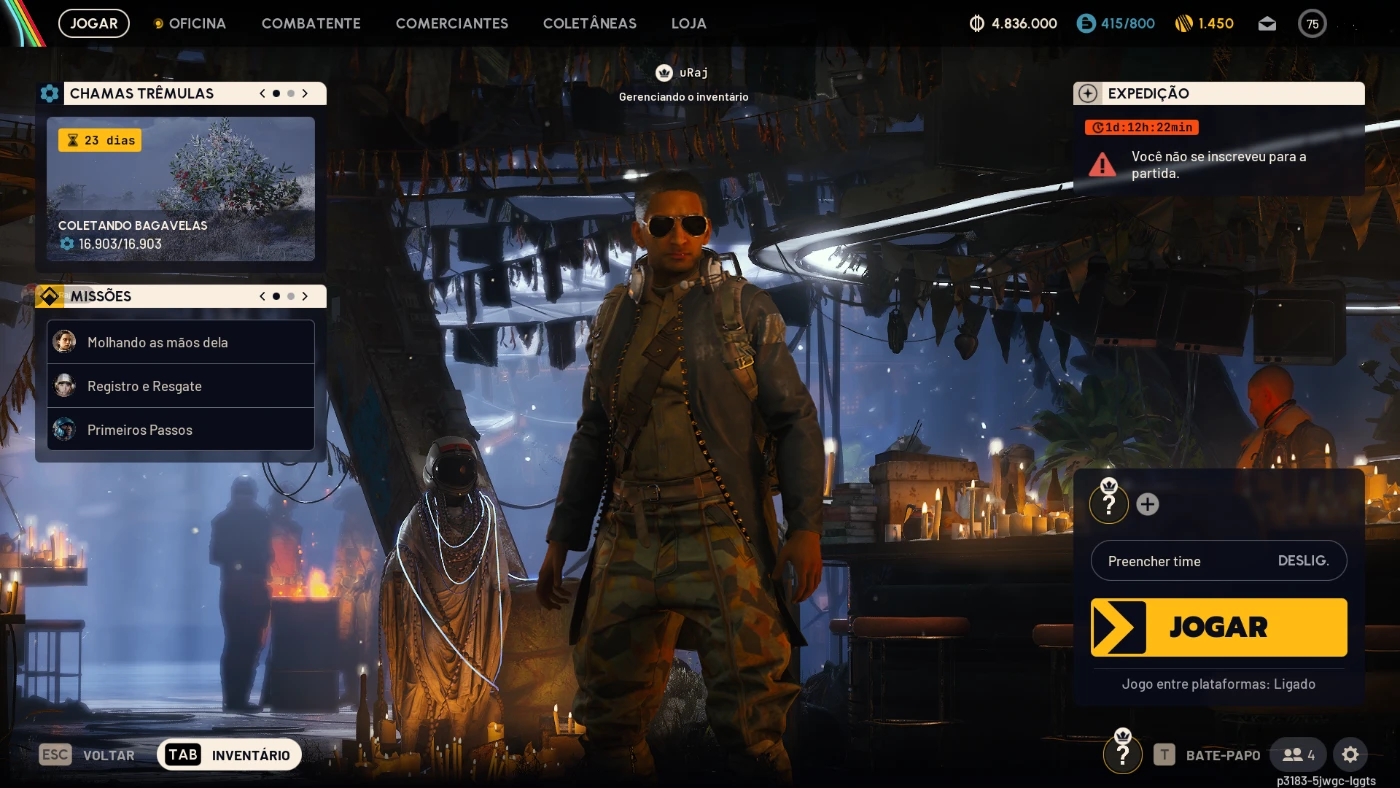Click the add teammate plus icon
This screenshot has height=788, width=1400.
[x=1148, y=504]
